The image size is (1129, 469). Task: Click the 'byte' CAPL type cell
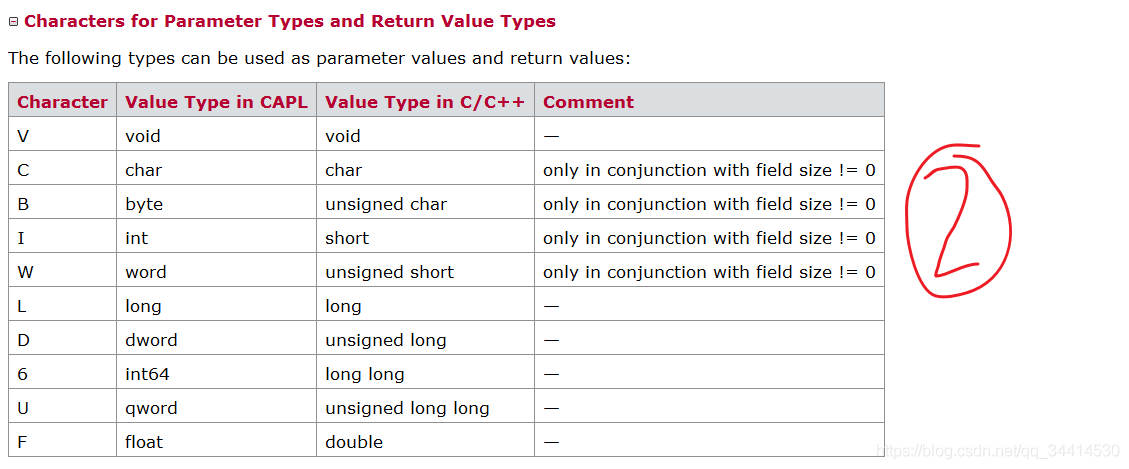[x=216, y=205]
